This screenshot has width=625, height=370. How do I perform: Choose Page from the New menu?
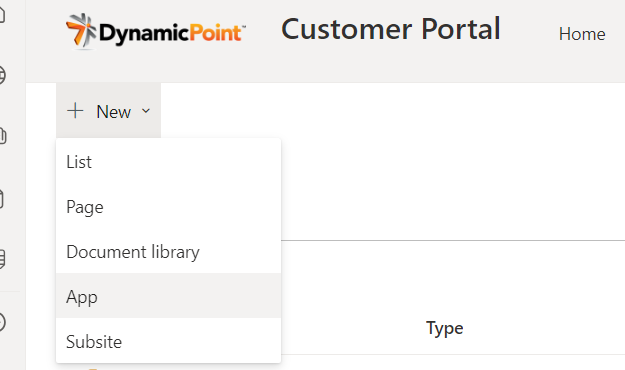pyautogui.click(x=169, y=207)
